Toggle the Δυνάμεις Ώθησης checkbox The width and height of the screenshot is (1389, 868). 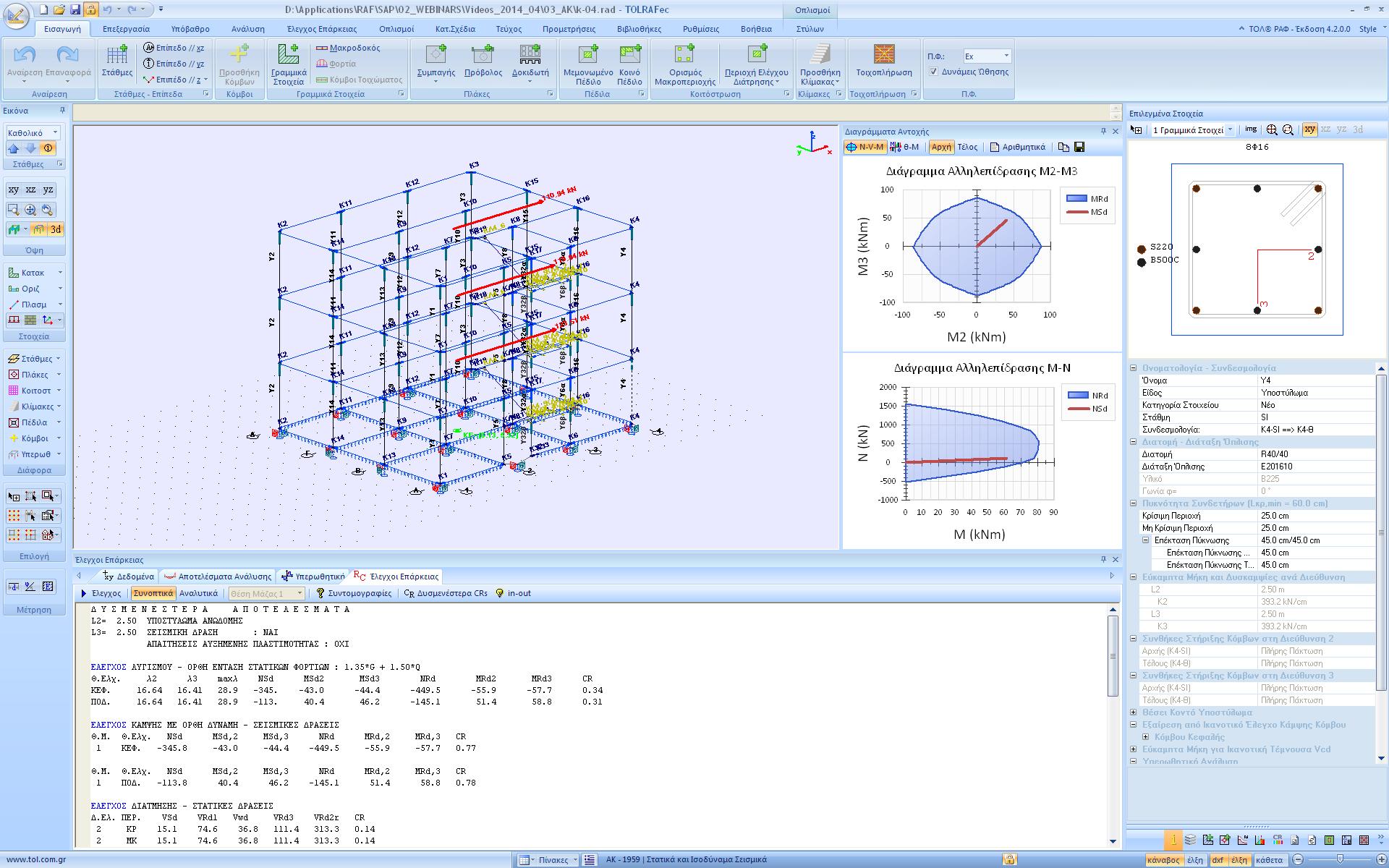pyautogui.click(x=934, y=72)
